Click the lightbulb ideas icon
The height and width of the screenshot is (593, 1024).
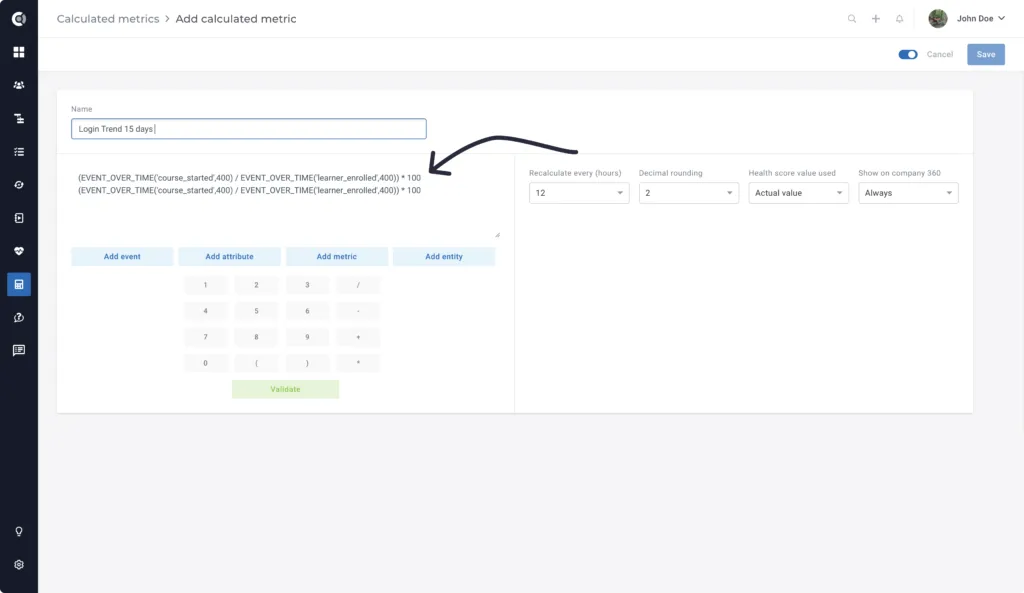(19, 532)
